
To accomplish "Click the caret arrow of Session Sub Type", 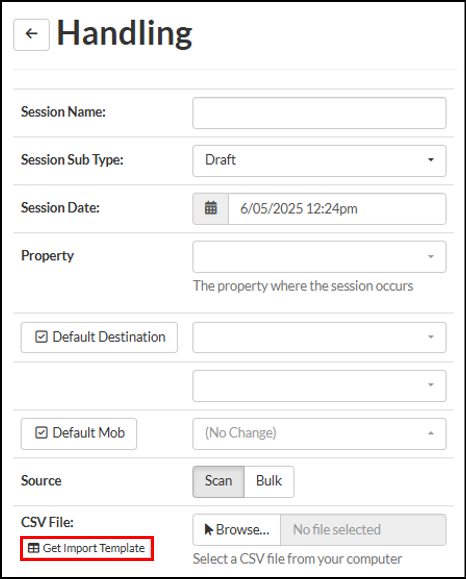I will (x=431, y=160).
